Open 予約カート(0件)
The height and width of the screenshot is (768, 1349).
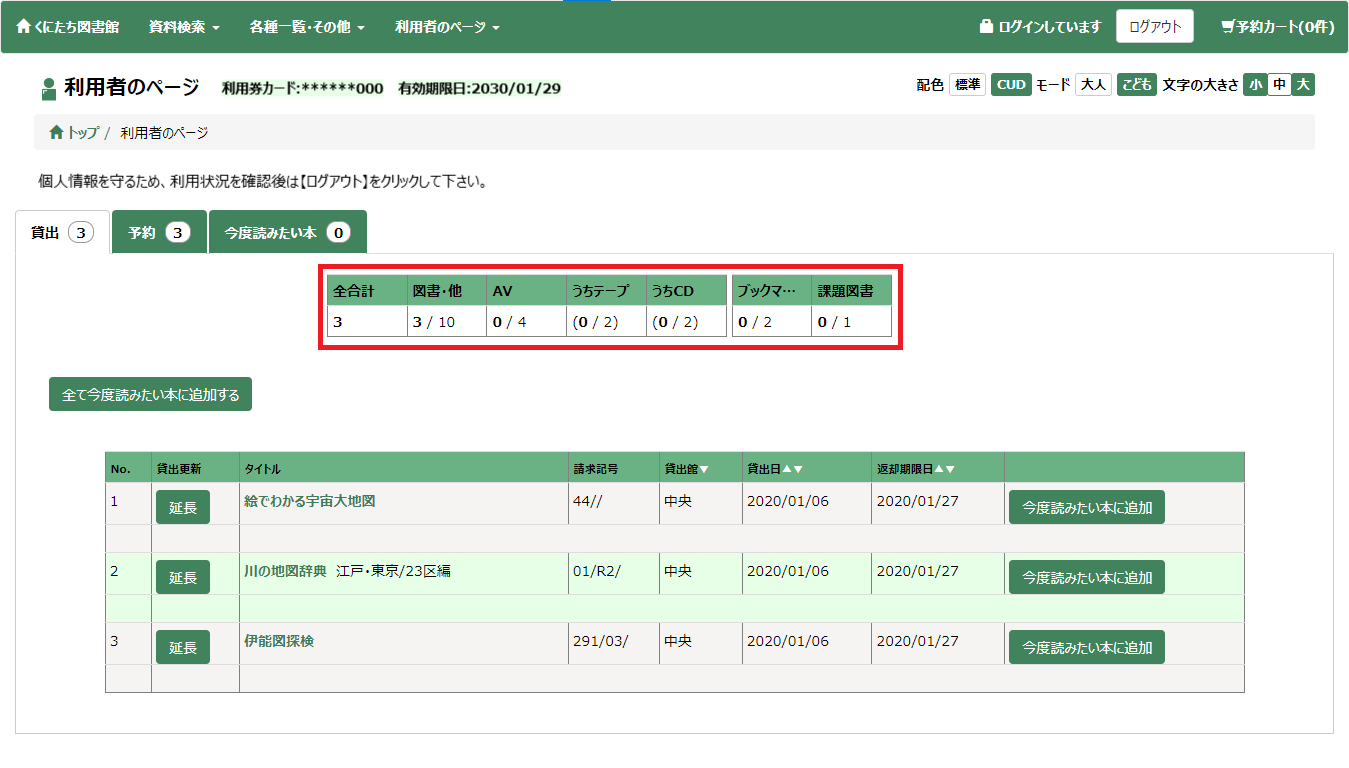[1278, 27]
